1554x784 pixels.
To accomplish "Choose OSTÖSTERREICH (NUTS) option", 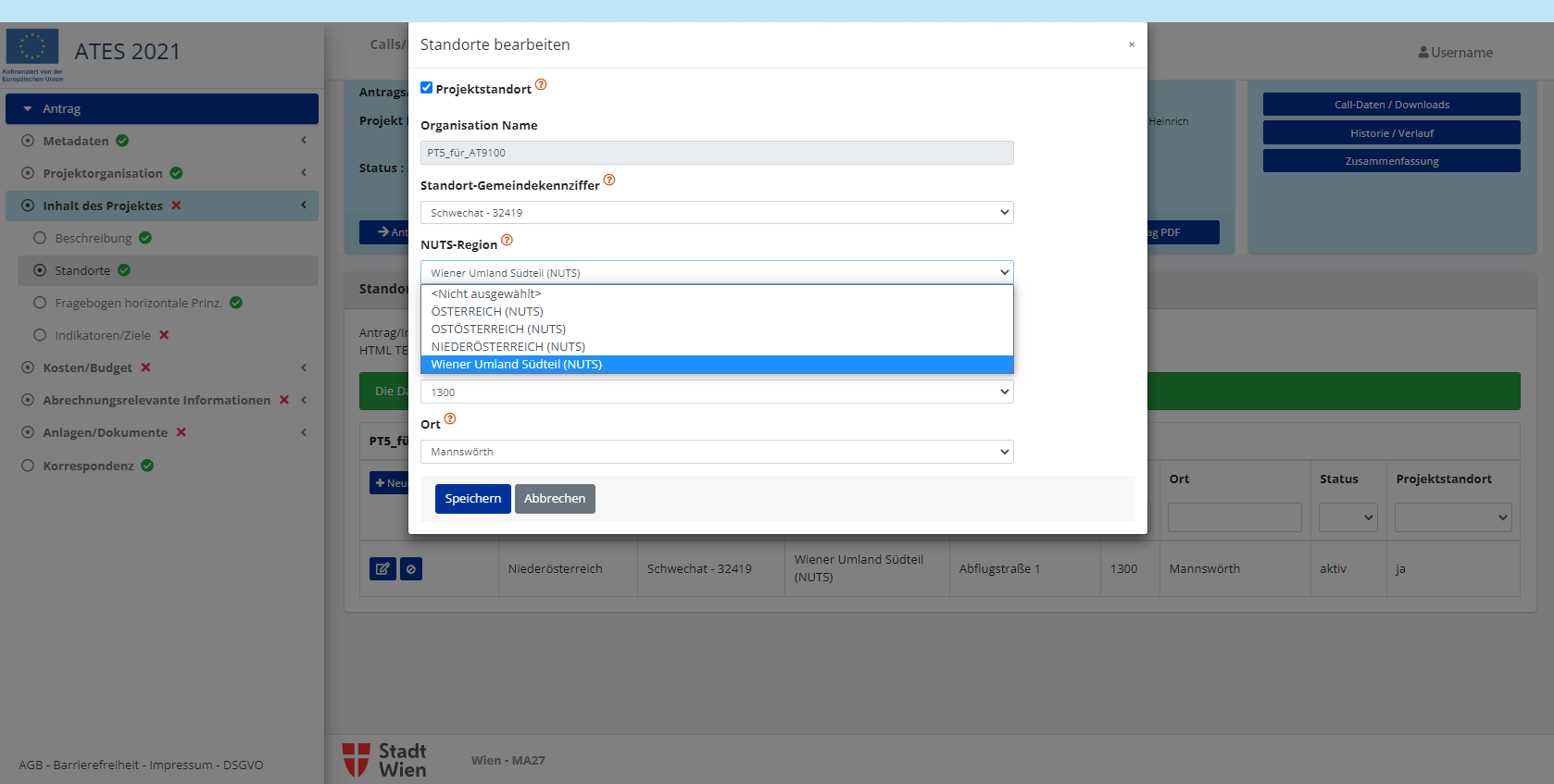I will click(498, 330).
